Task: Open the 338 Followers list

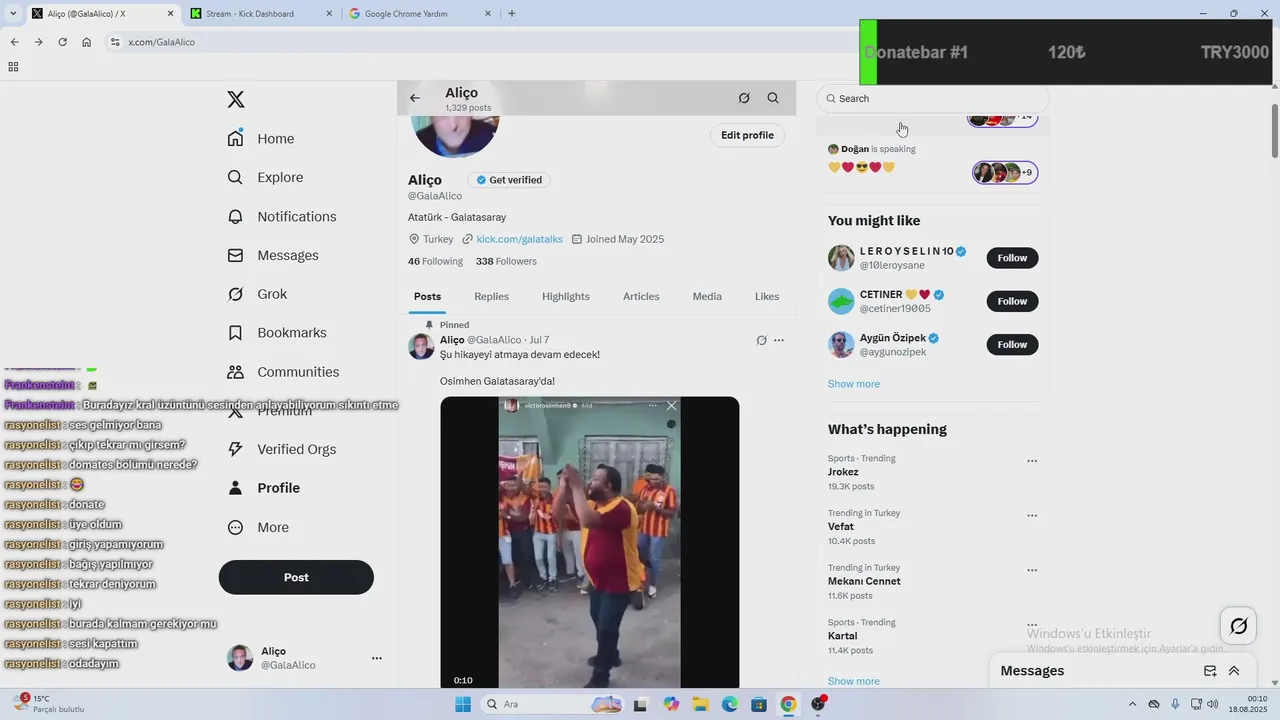Action: [x=506, y=261]
